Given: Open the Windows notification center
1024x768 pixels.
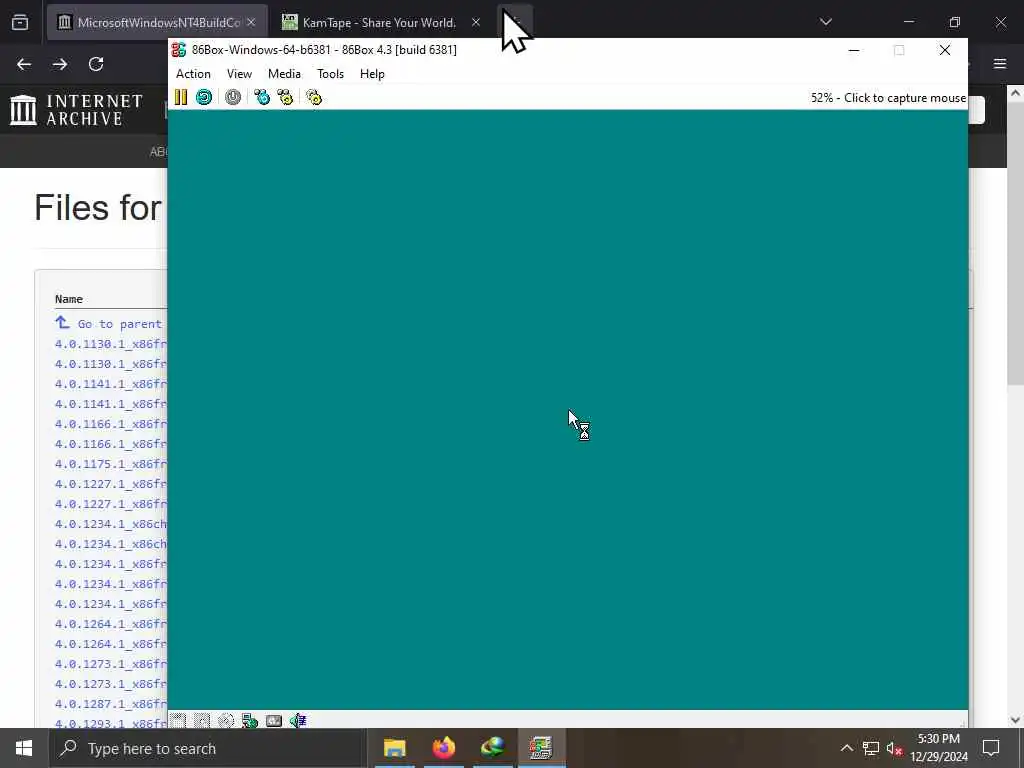Looking at the screenshot, I should point(991,748).
